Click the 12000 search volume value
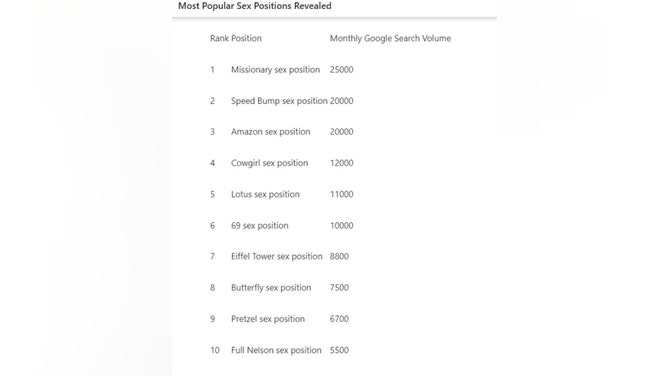This screenshot has height=376, width=668. coord(341,163)
